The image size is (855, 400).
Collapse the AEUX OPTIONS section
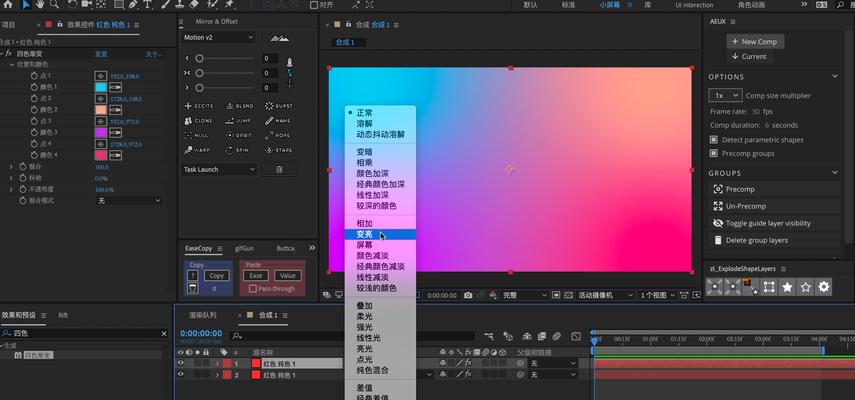(835, 76)
